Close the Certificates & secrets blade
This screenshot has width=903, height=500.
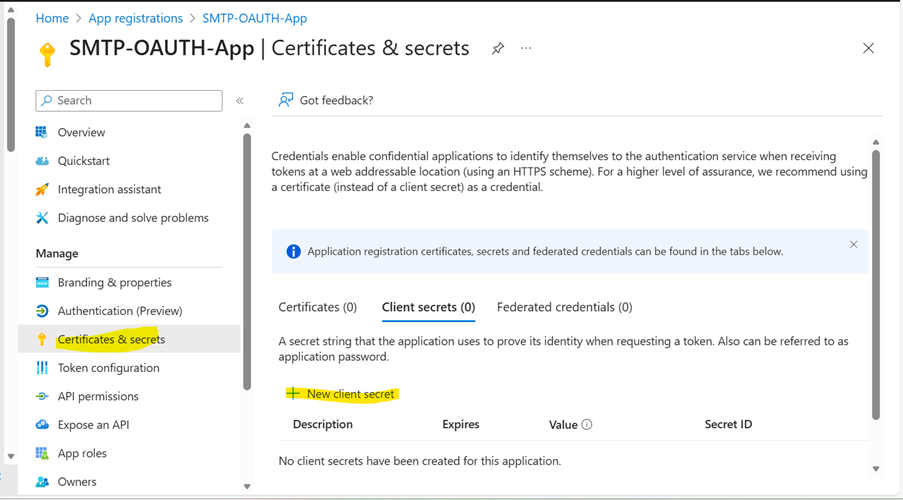(x=868, y=48)
